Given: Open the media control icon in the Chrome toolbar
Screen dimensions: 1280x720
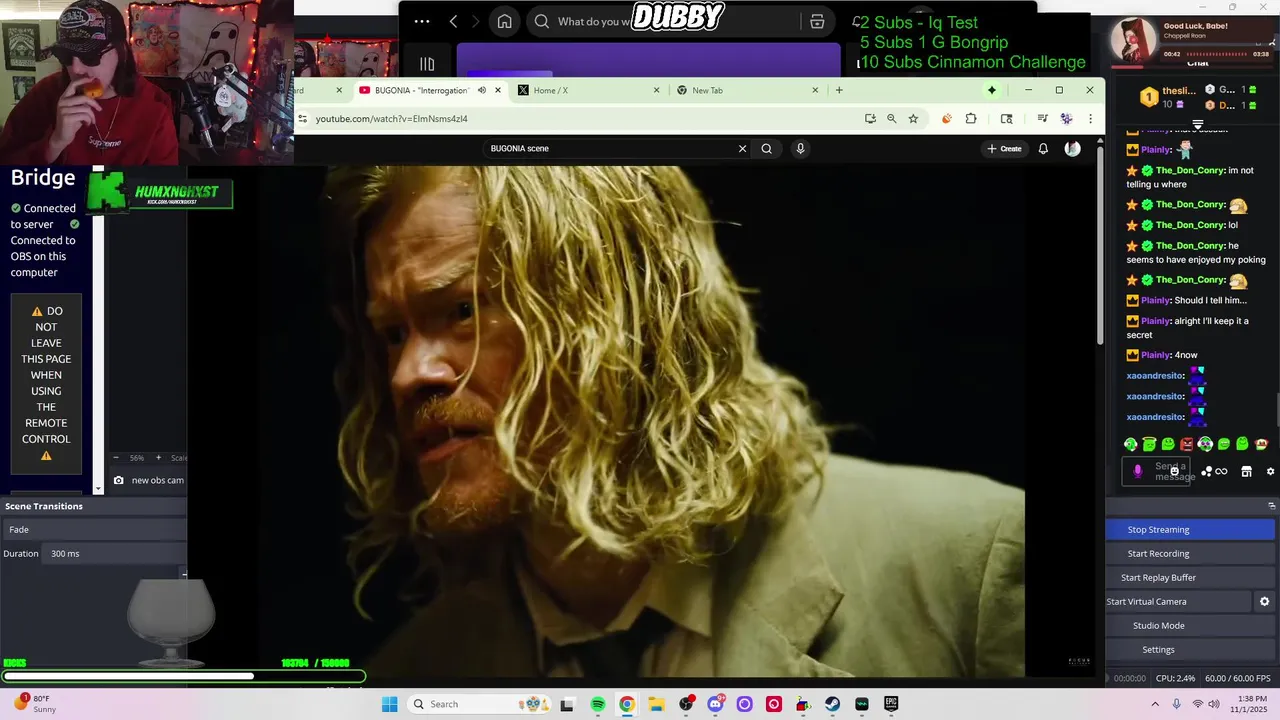Looking at the screenshot, I should click(1042, 119).
